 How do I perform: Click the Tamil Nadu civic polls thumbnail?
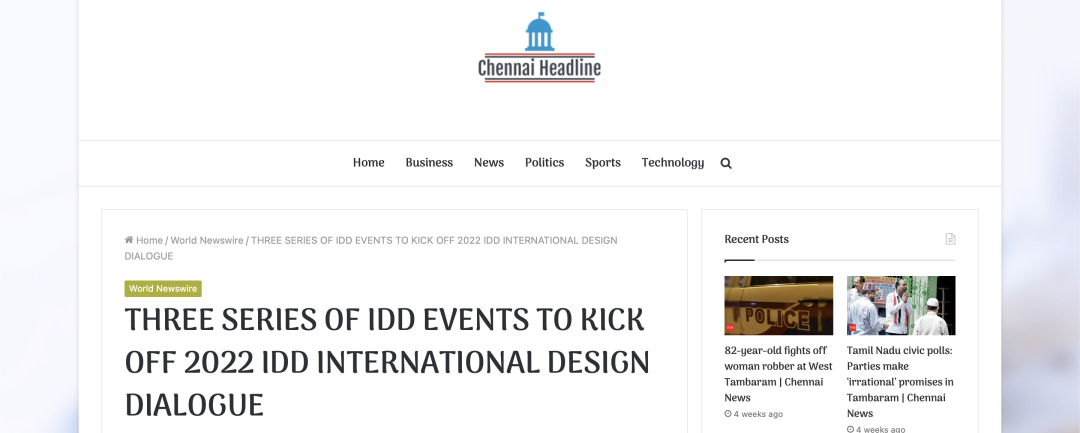click(x=901, y=306)
